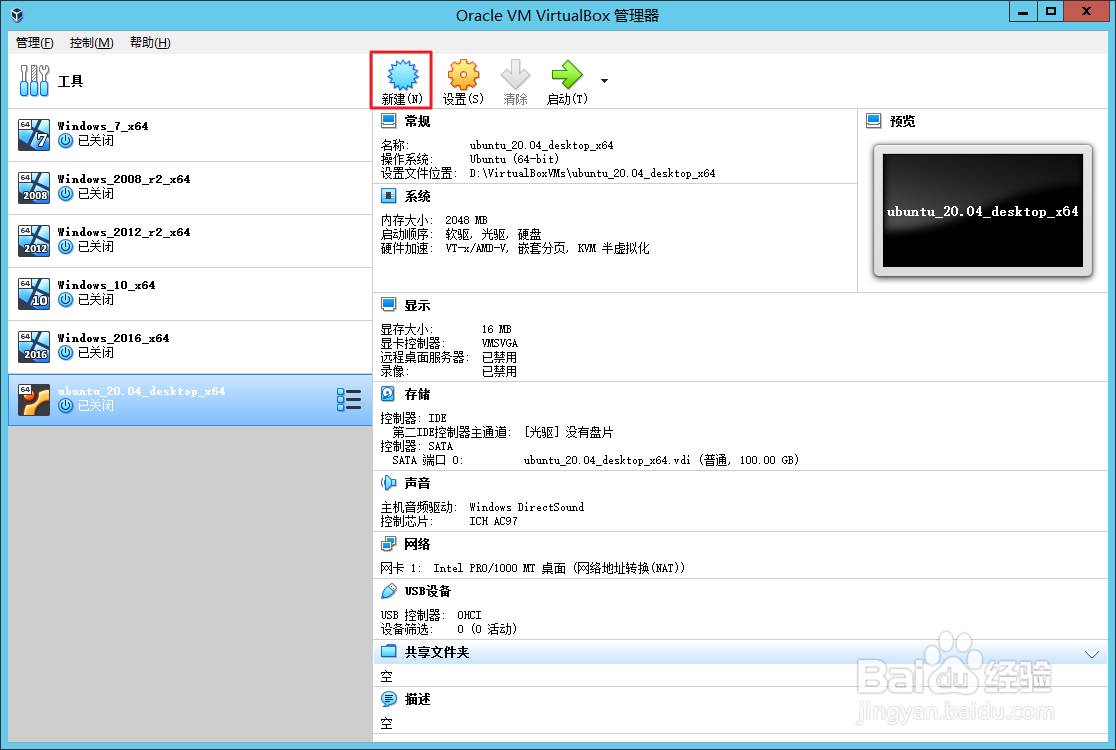Open the Tools (工具) icon
1116x750 pixels.
click(x=34, y=80)
